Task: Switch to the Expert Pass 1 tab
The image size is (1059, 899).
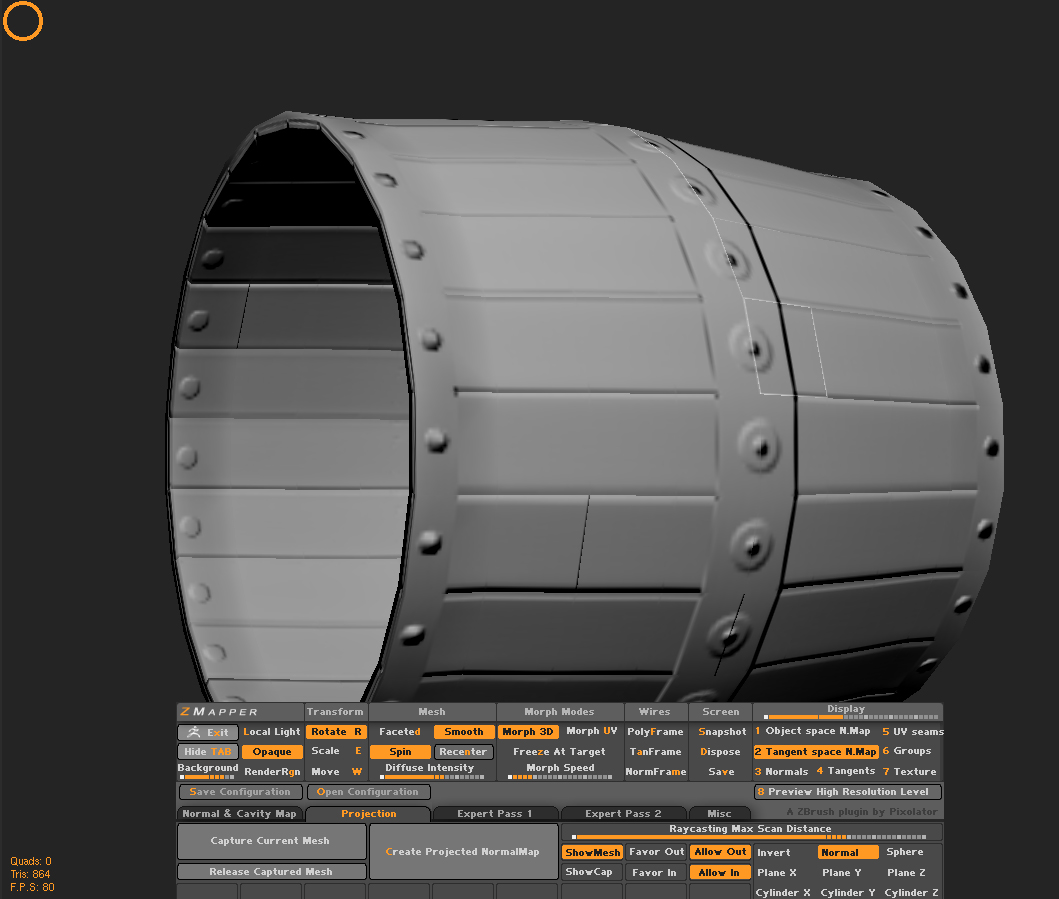Action: pos(495,813)
